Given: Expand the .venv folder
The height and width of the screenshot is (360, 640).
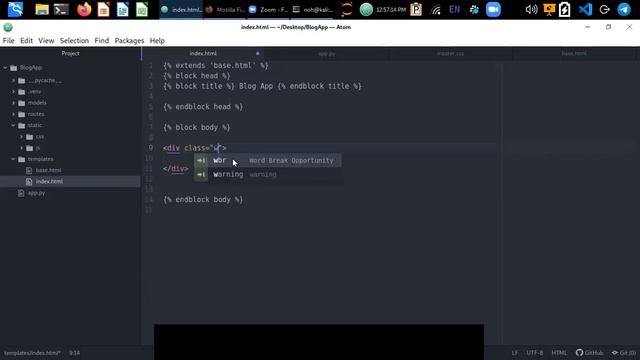Looking at the screenshot, I should tap(13, 92).
